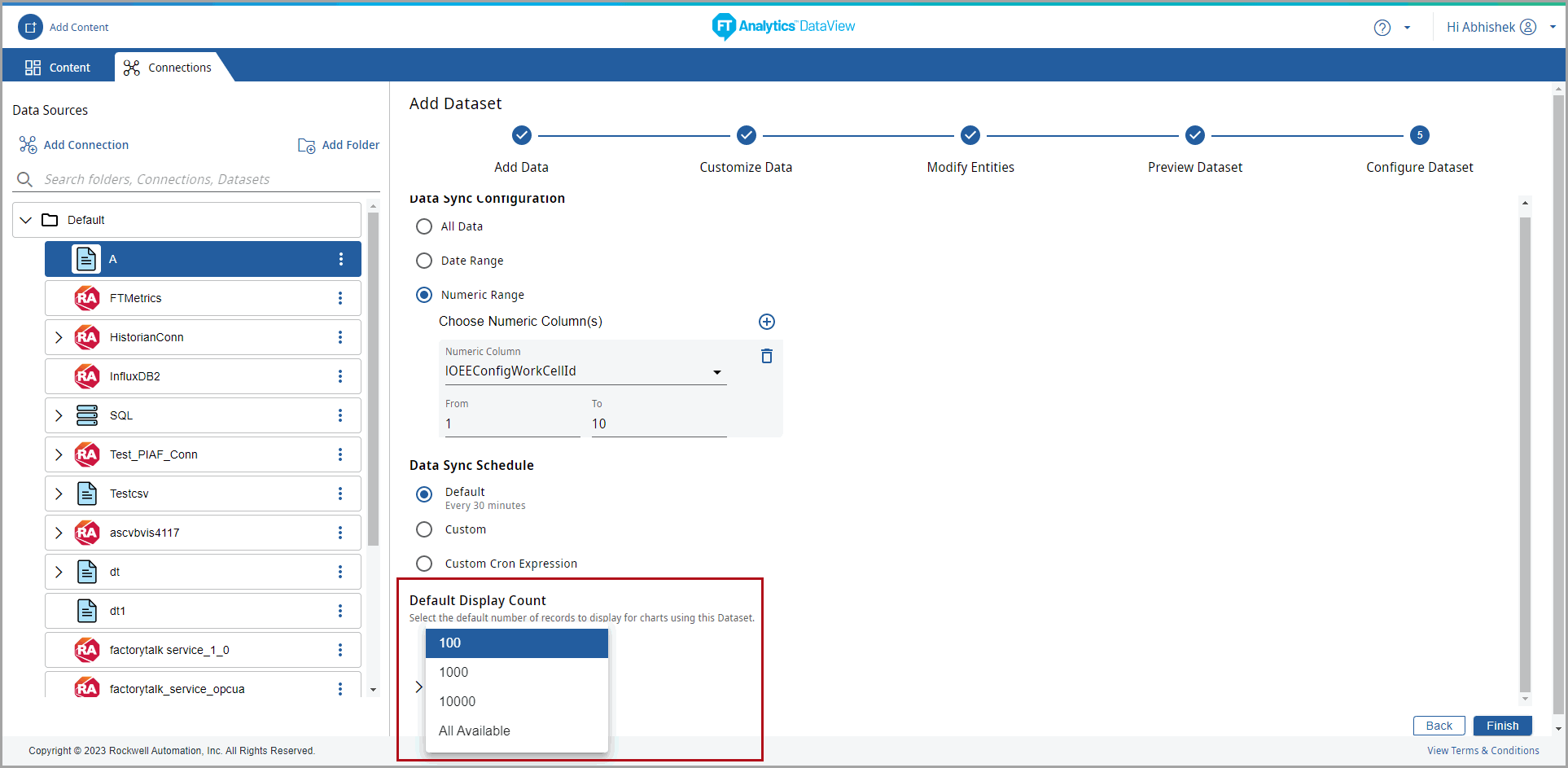
Task: Select the All Data radio button
Action: (x=424, y=226)
